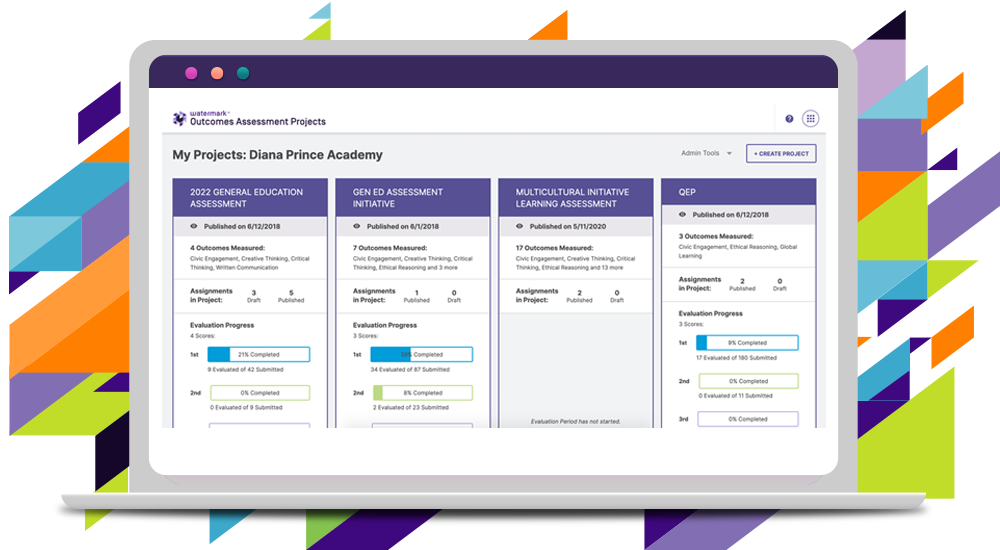Click '3 Draft' count in 2022 General Education card
1000x550 pixels.
[x=254, y=297]
